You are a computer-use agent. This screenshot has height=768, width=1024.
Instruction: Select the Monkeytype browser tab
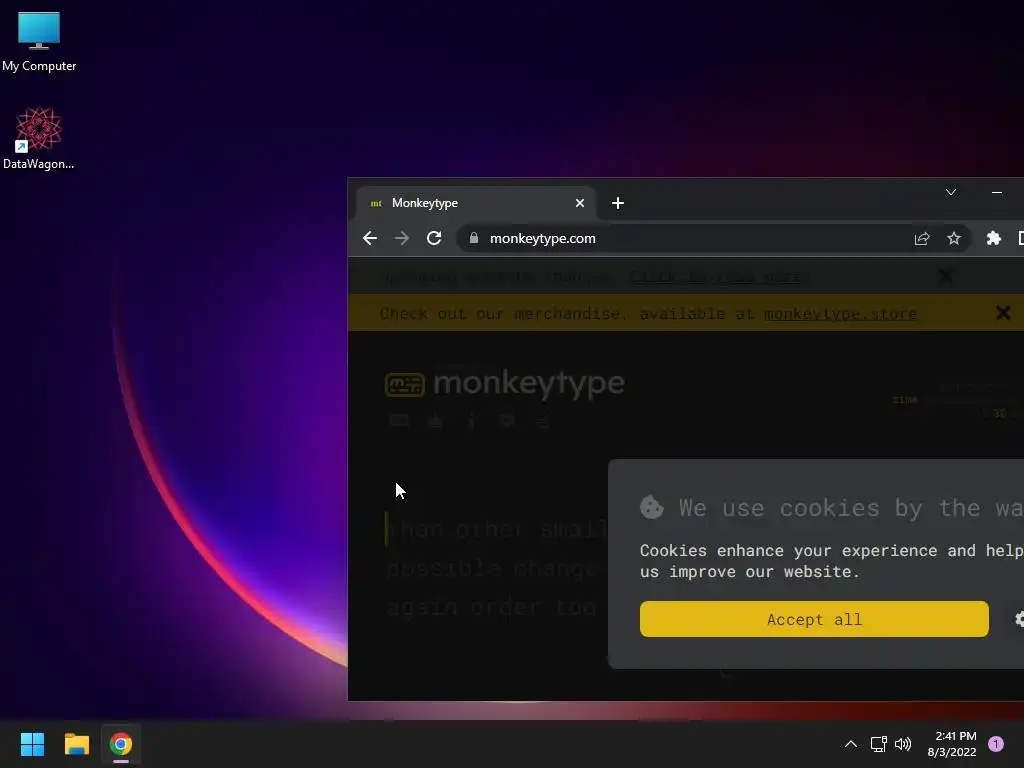coord(475,203)
